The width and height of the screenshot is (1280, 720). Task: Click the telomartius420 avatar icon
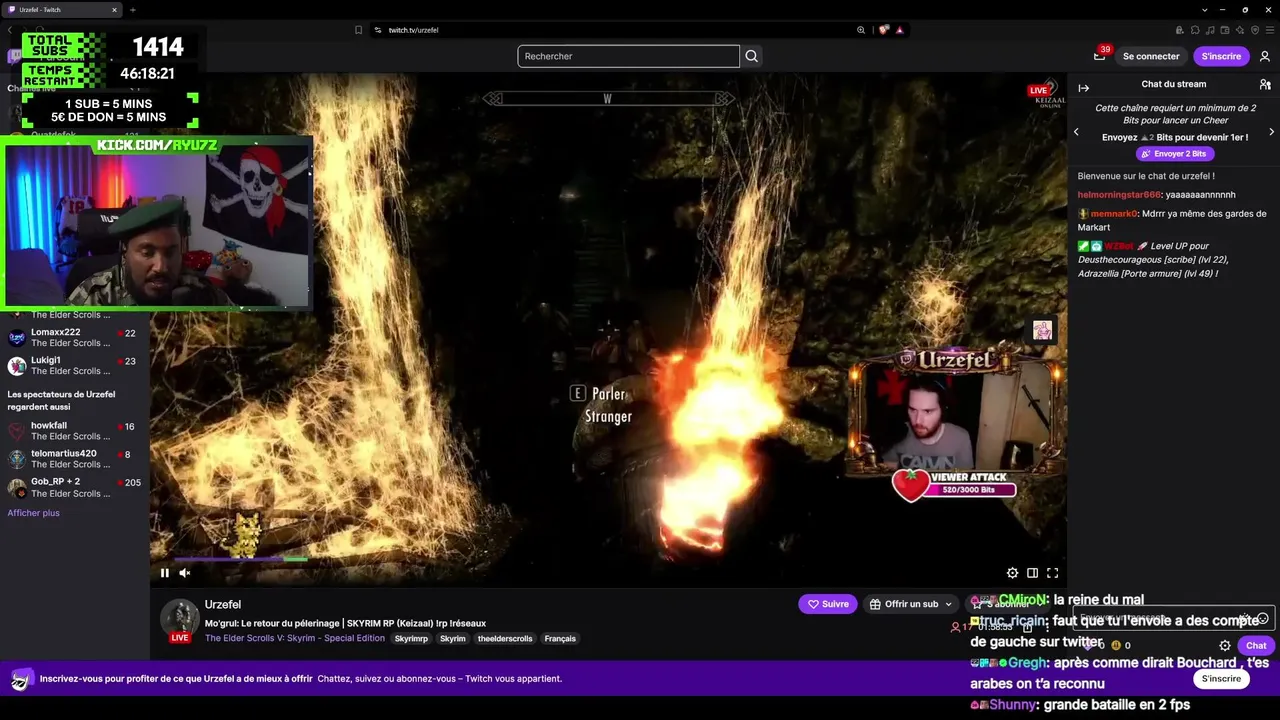tap(17, 459)
